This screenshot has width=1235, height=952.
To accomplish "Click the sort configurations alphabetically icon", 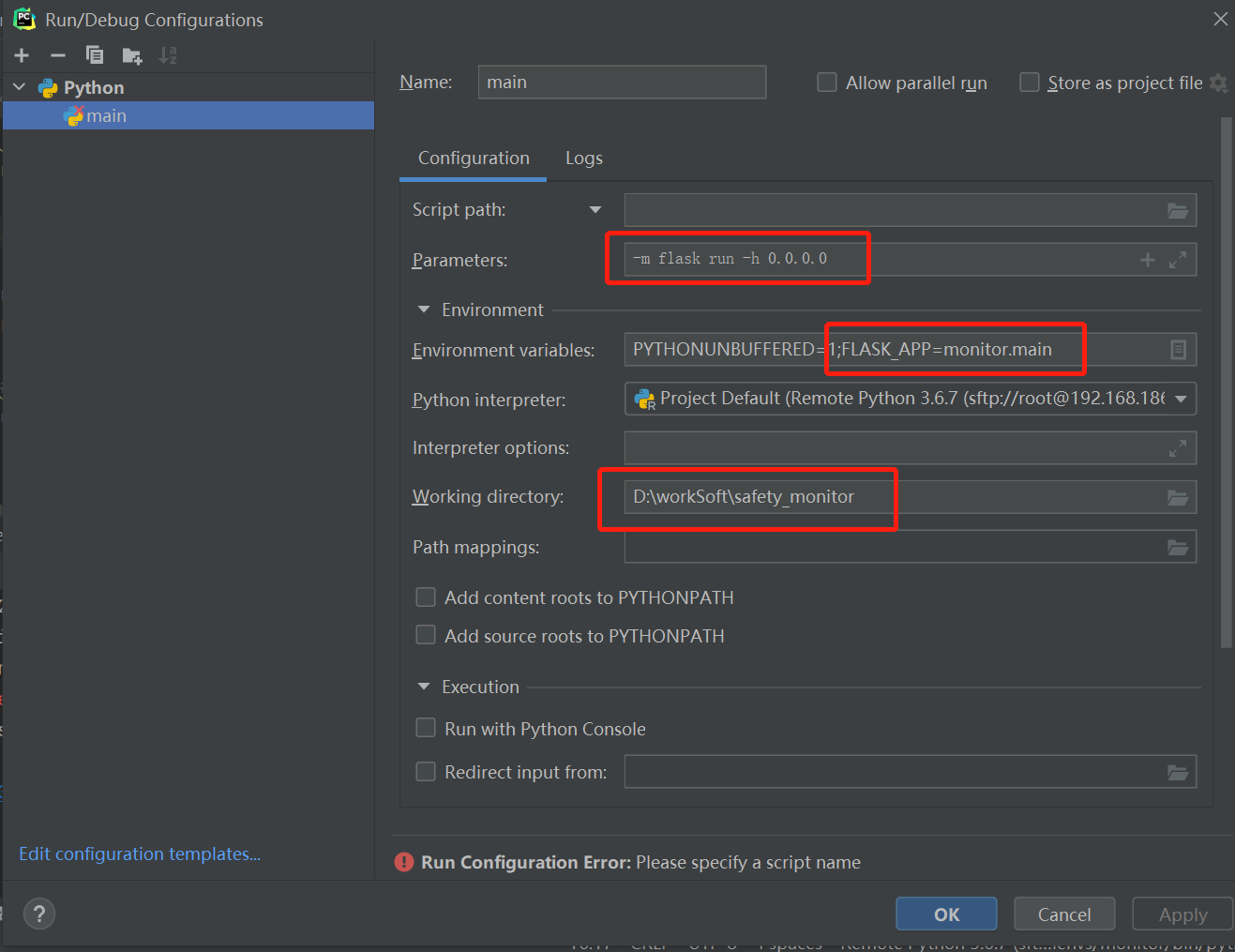I will (x=168, y=55).
